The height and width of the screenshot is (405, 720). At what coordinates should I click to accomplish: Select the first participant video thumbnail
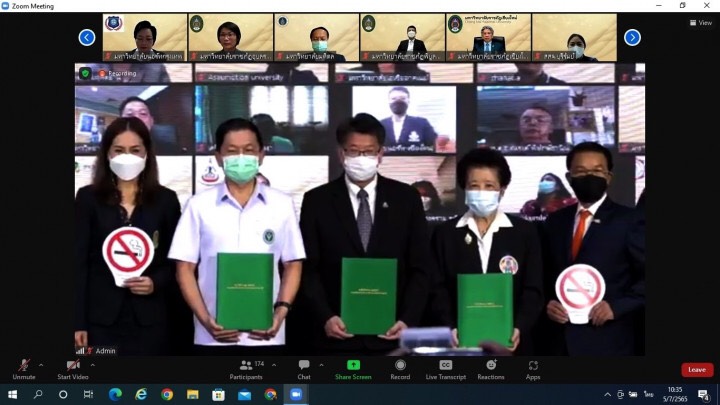[145, 37]
